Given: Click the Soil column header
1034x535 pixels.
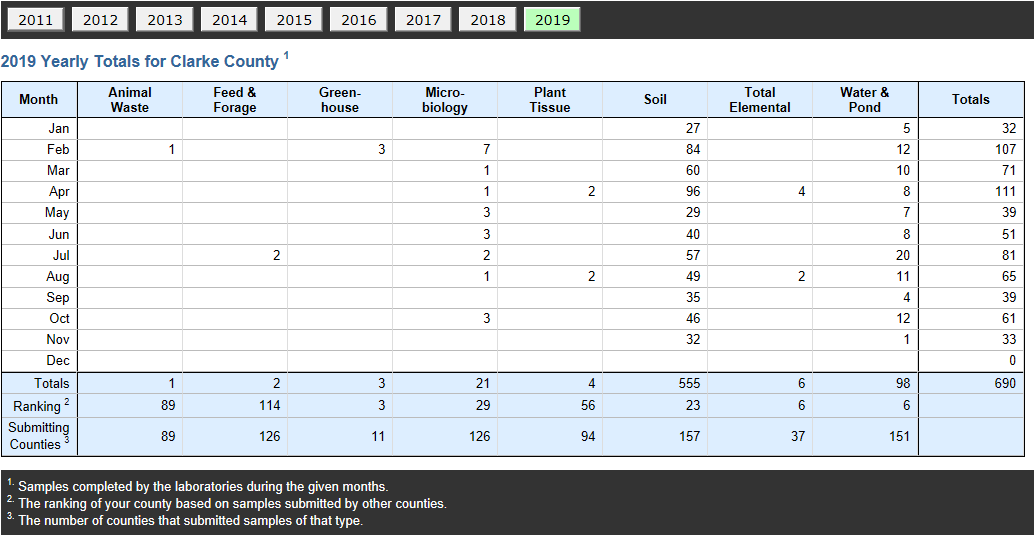Looking at the screenshot, I should coord(655,100).
